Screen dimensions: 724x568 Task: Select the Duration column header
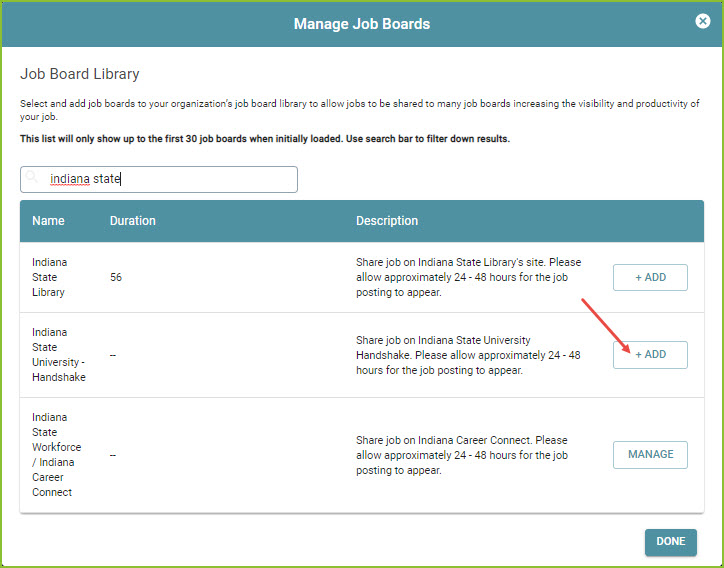(x=133, y=221)
